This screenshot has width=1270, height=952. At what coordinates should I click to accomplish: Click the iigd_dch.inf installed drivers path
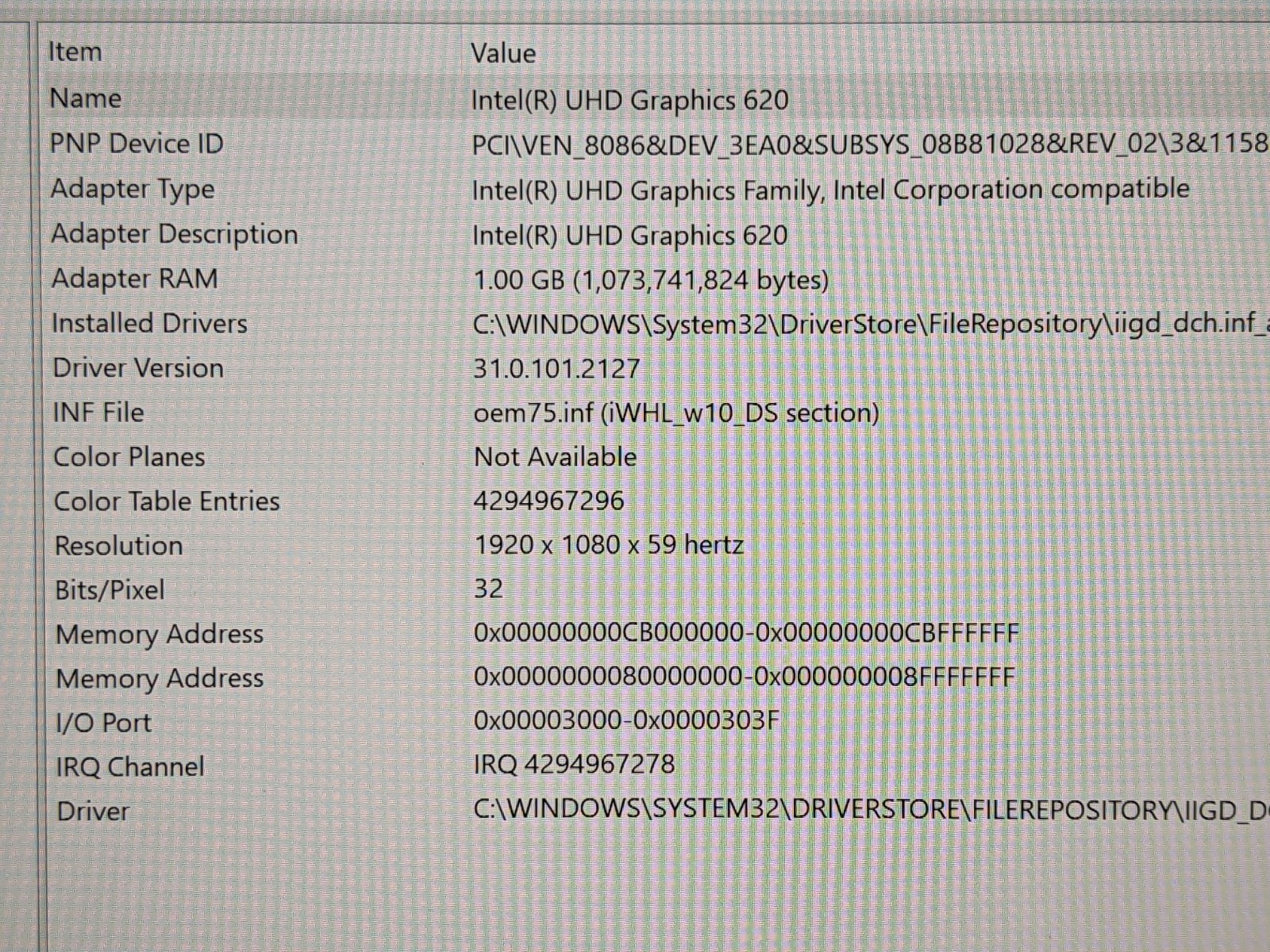[x=871, y=324]
